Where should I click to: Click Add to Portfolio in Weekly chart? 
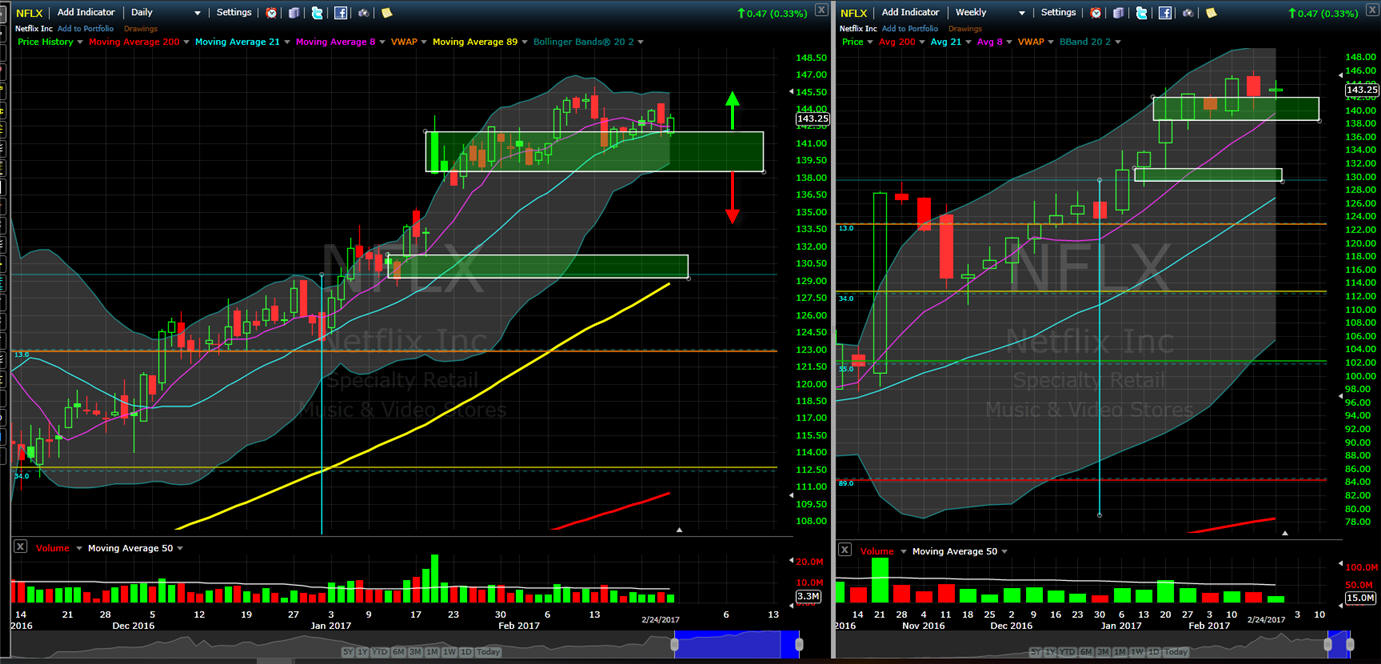[x=910, y=29]
